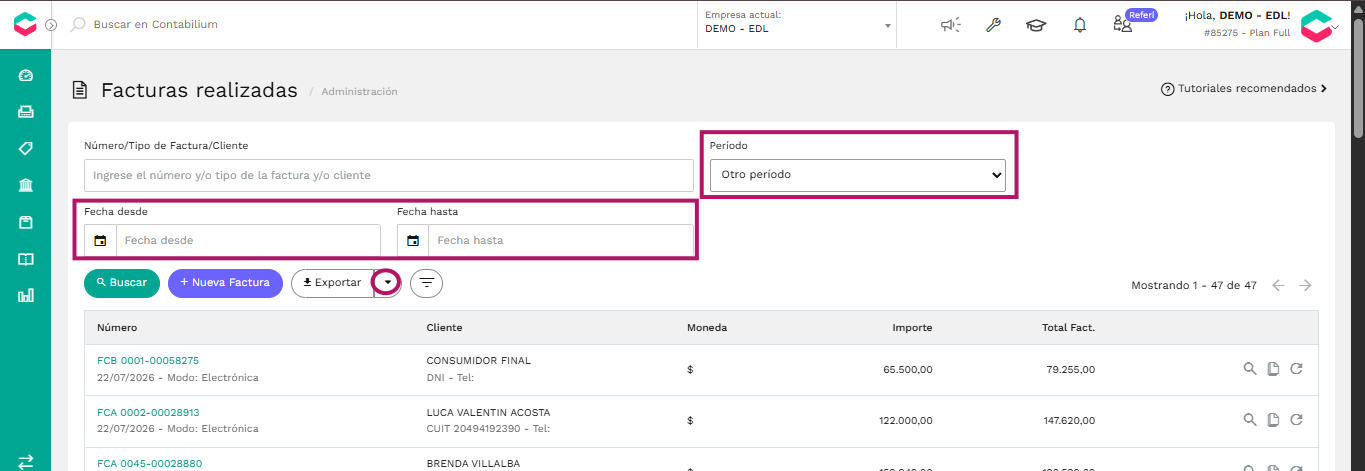1365x471 pixels.
Task: Click the Fecha desde calendar icon
Action: pos(100,240)
